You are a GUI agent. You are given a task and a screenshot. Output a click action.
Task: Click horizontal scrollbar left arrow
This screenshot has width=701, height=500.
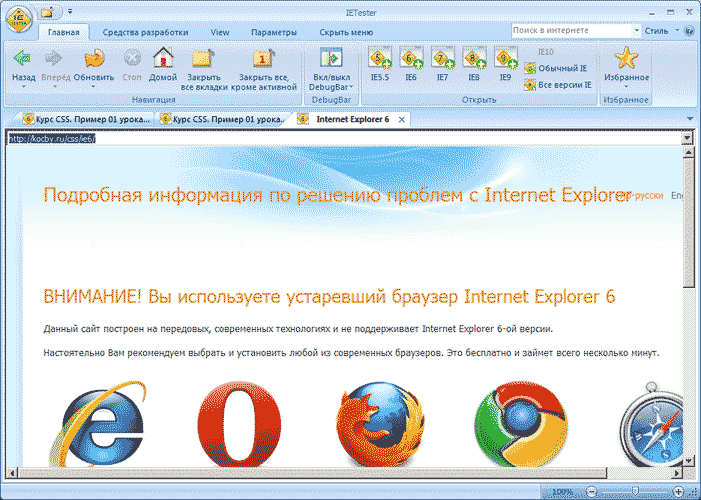tap(12, 473)
